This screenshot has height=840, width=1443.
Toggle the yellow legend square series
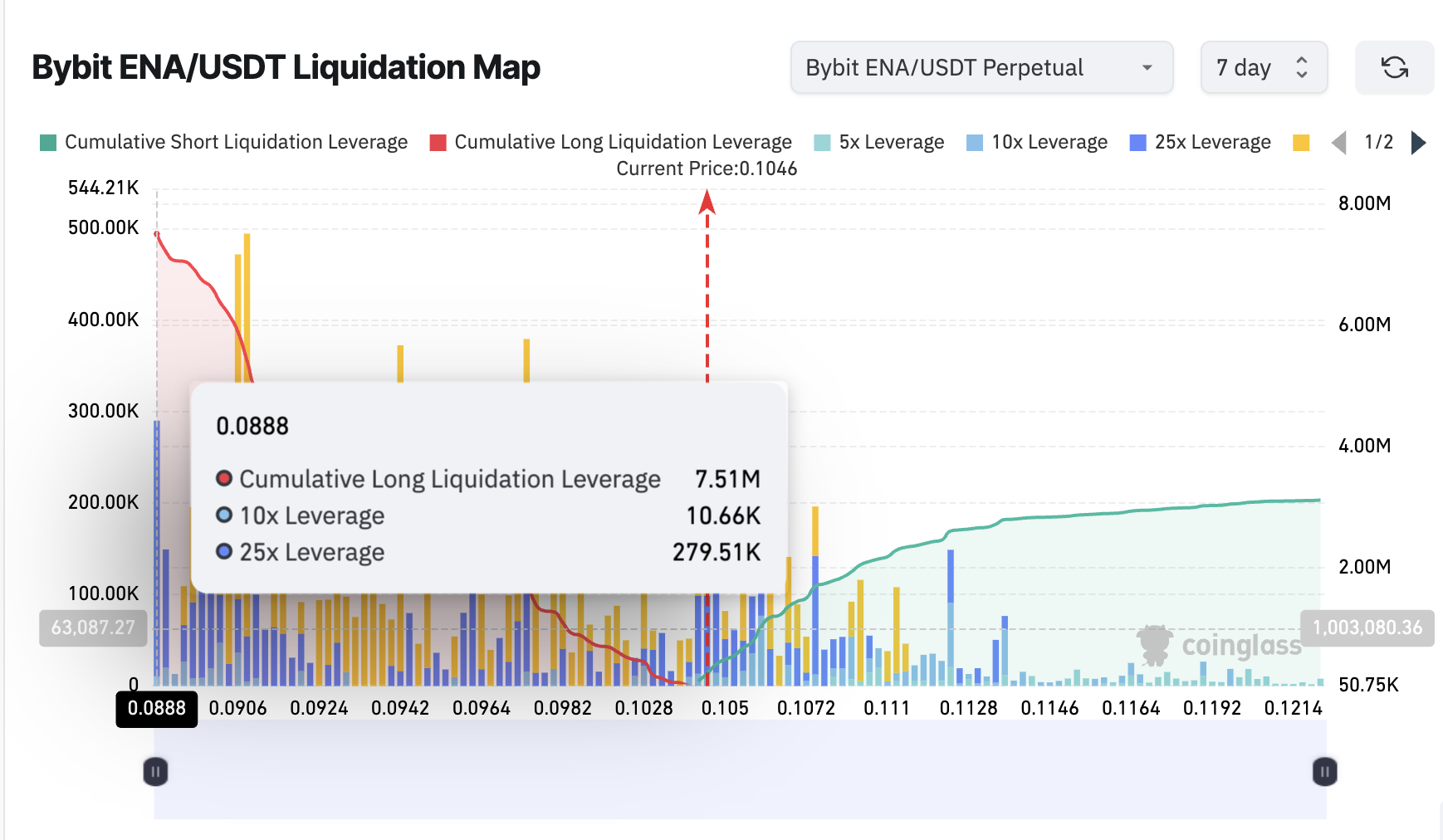(1301, 143)
